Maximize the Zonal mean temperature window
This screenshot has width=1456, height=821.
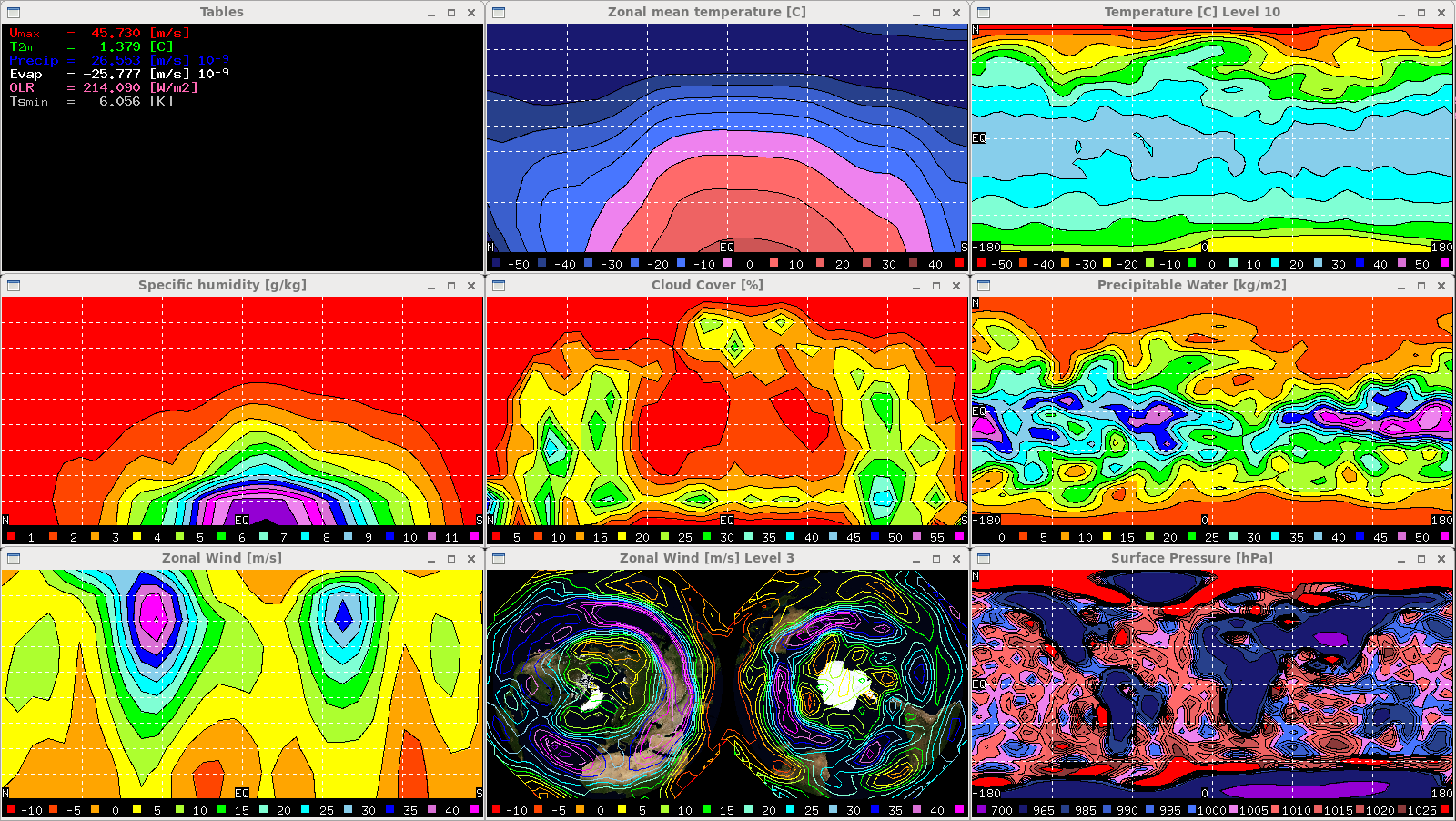936,13
